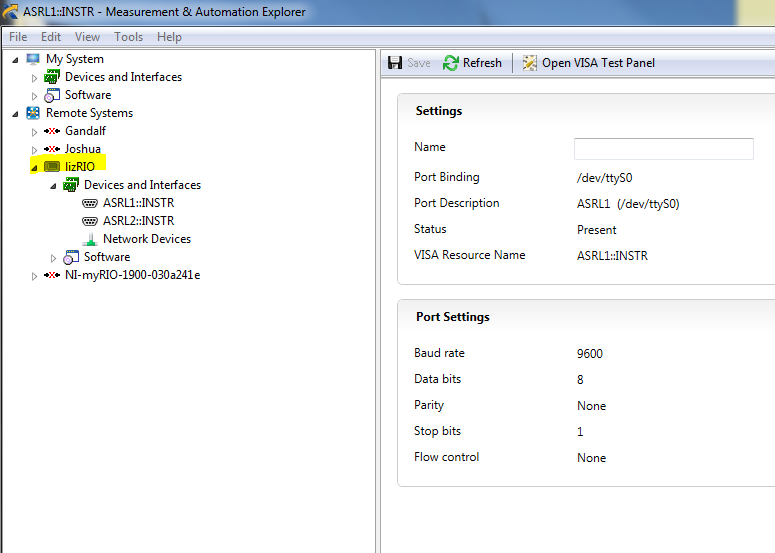The image size is (775, 553).
Task: Click the My System computer icon
Action: [33, 59]
